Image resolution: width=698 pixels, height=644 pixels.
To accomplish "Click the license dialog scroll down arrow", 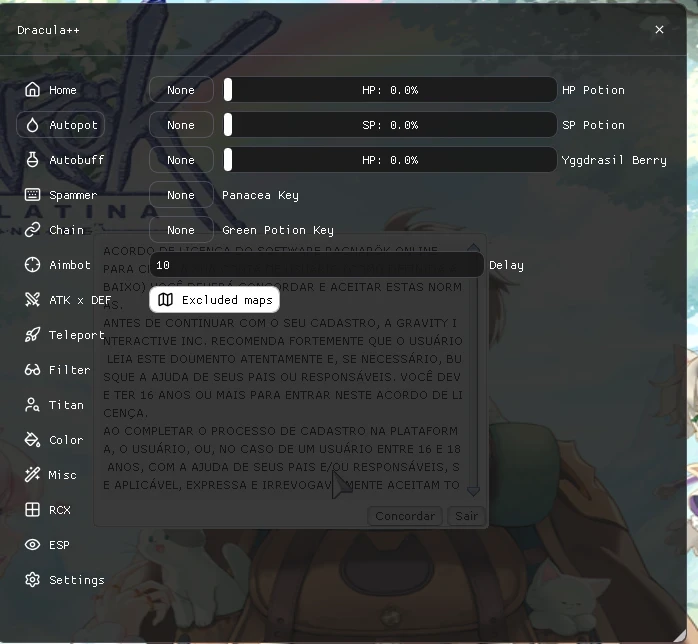I will [x=473, y=491].
